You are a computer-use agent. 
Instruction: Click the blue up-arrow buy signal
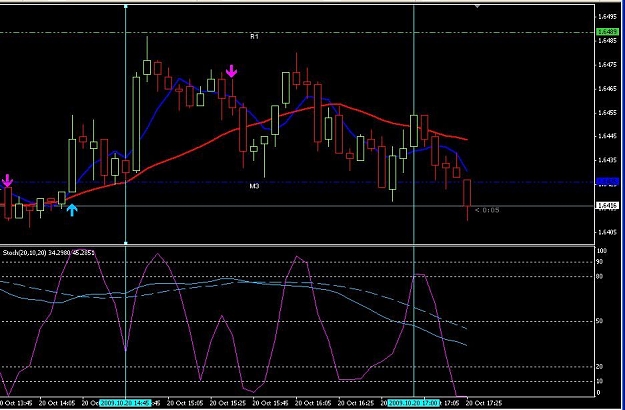(72, 210)
